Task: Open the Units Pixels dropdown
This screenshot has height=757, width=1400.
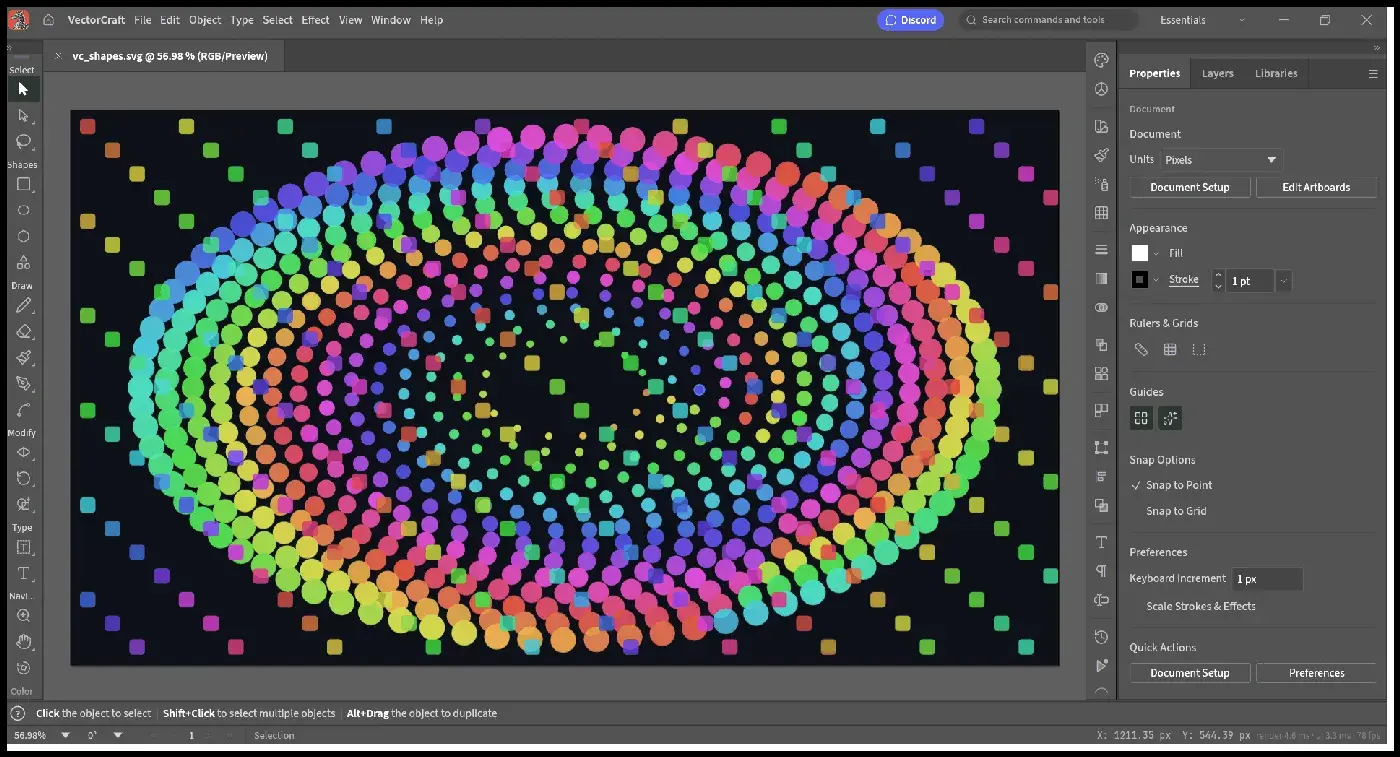Action: [1221, 160]
